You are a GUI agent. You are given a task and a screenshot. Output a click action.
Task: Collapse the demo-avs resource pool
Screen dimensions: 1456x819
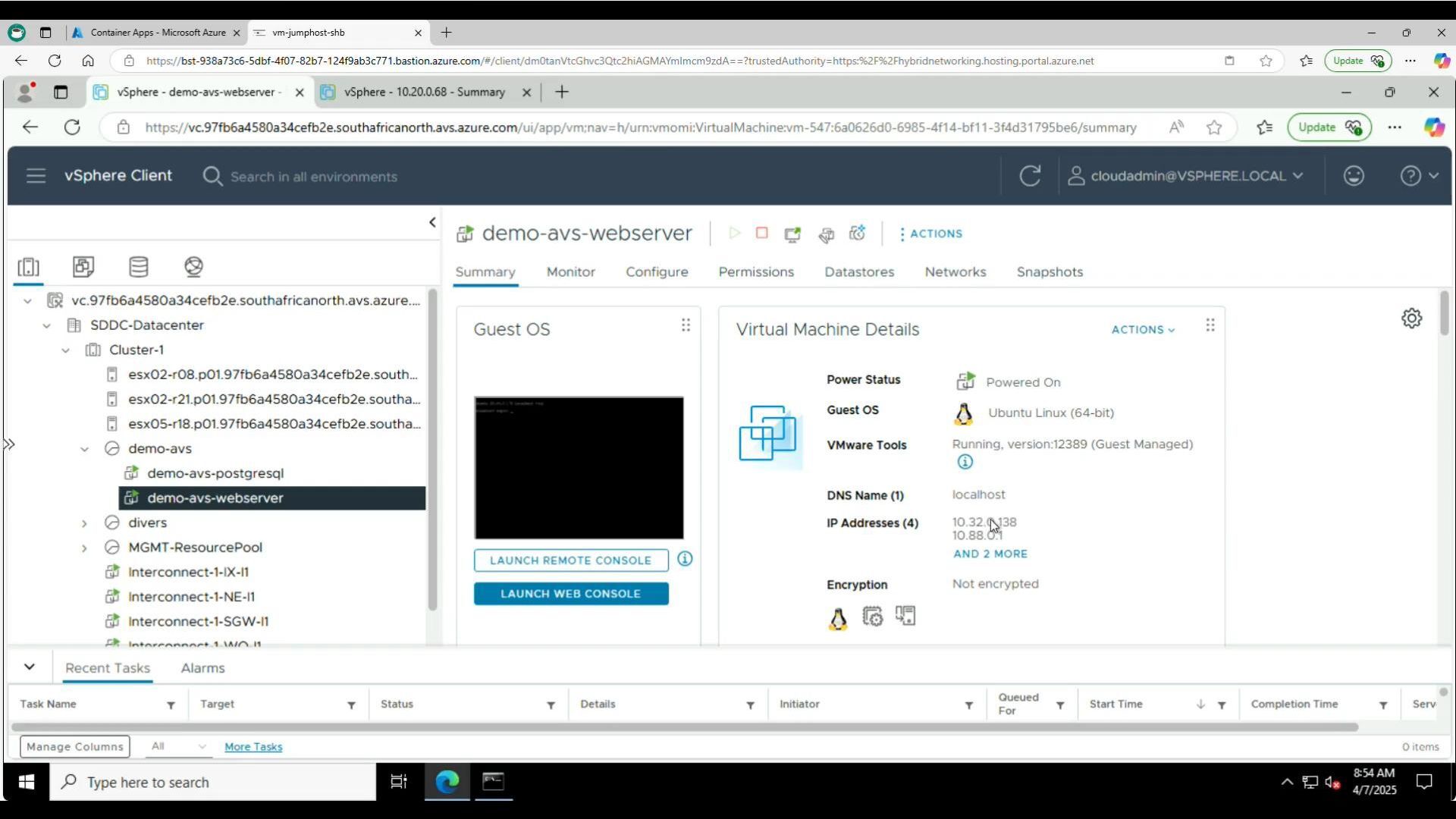[x=84, y=449]
